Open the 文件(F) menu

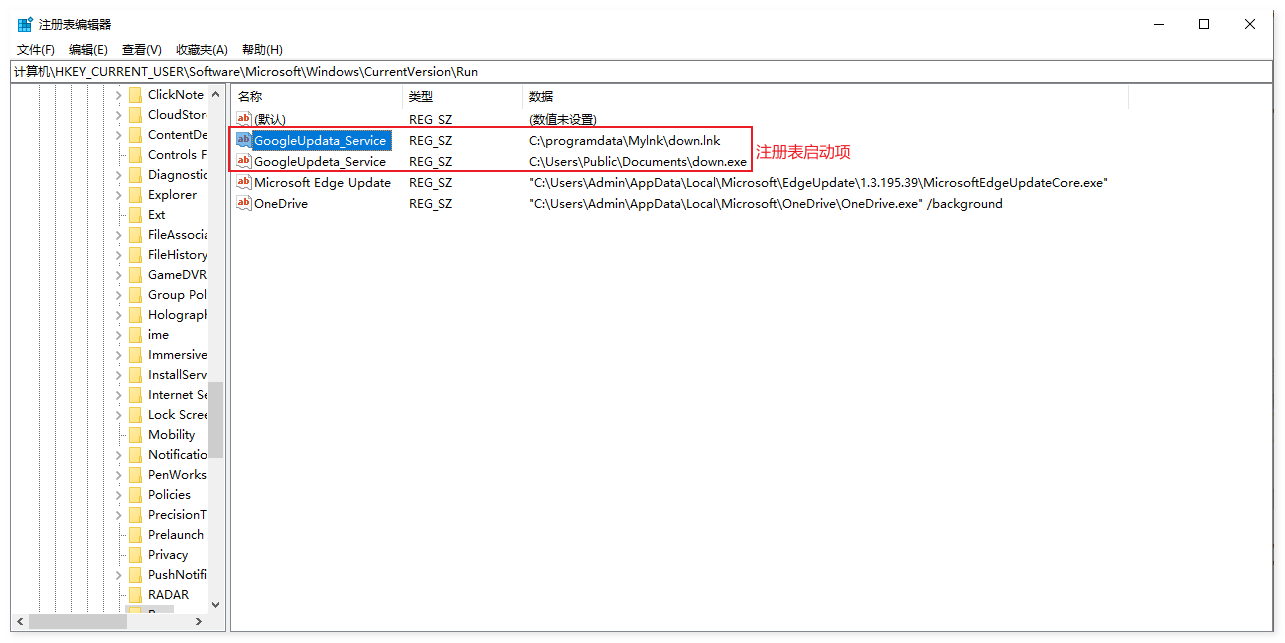(x=36, y=49)
